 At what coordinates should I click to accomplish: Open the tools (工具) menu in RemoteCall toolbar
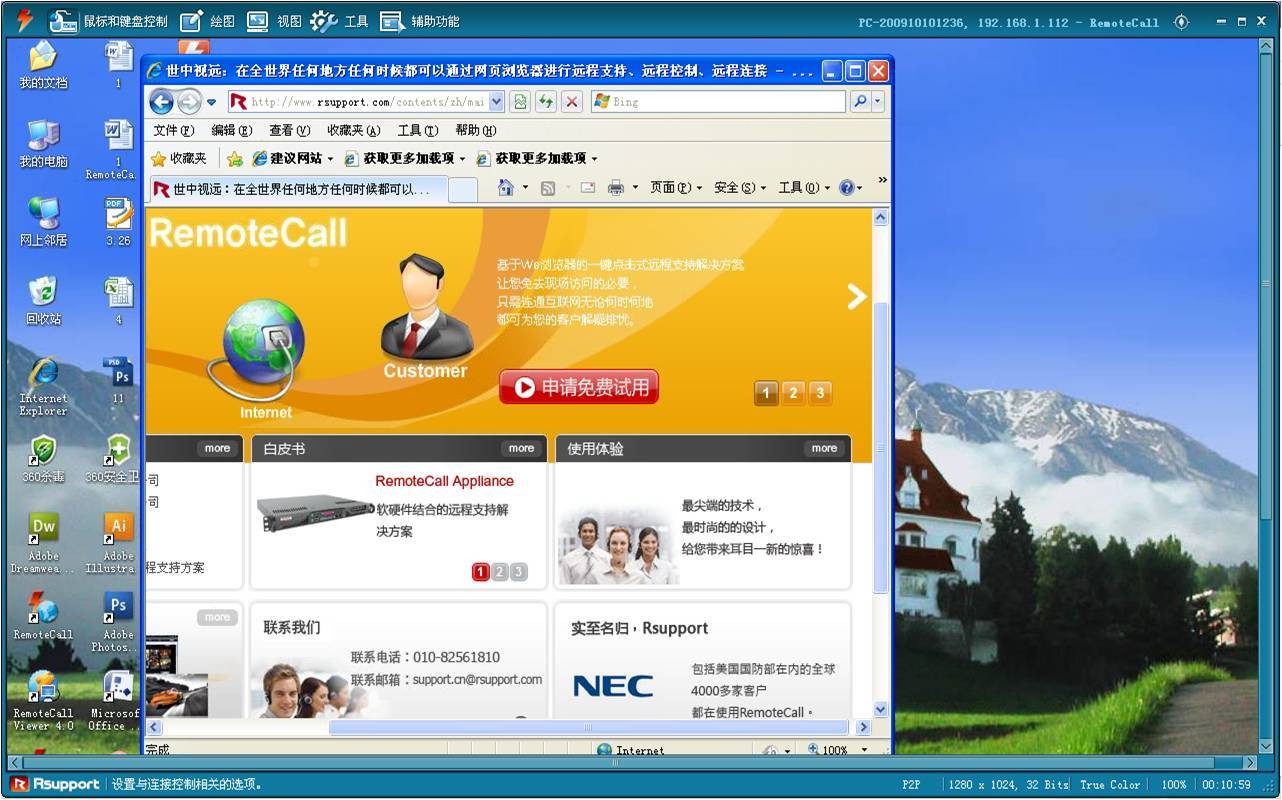click(340, 21)
